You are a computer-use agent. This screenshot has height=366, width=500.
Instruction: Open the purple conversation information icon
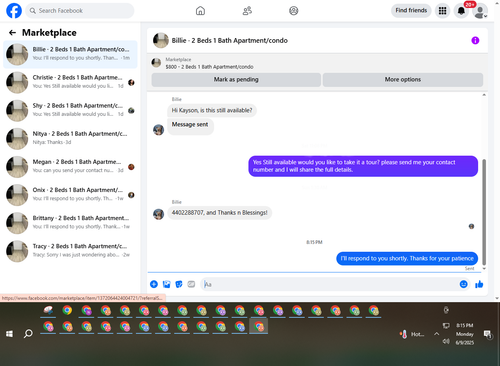(475, 40)
